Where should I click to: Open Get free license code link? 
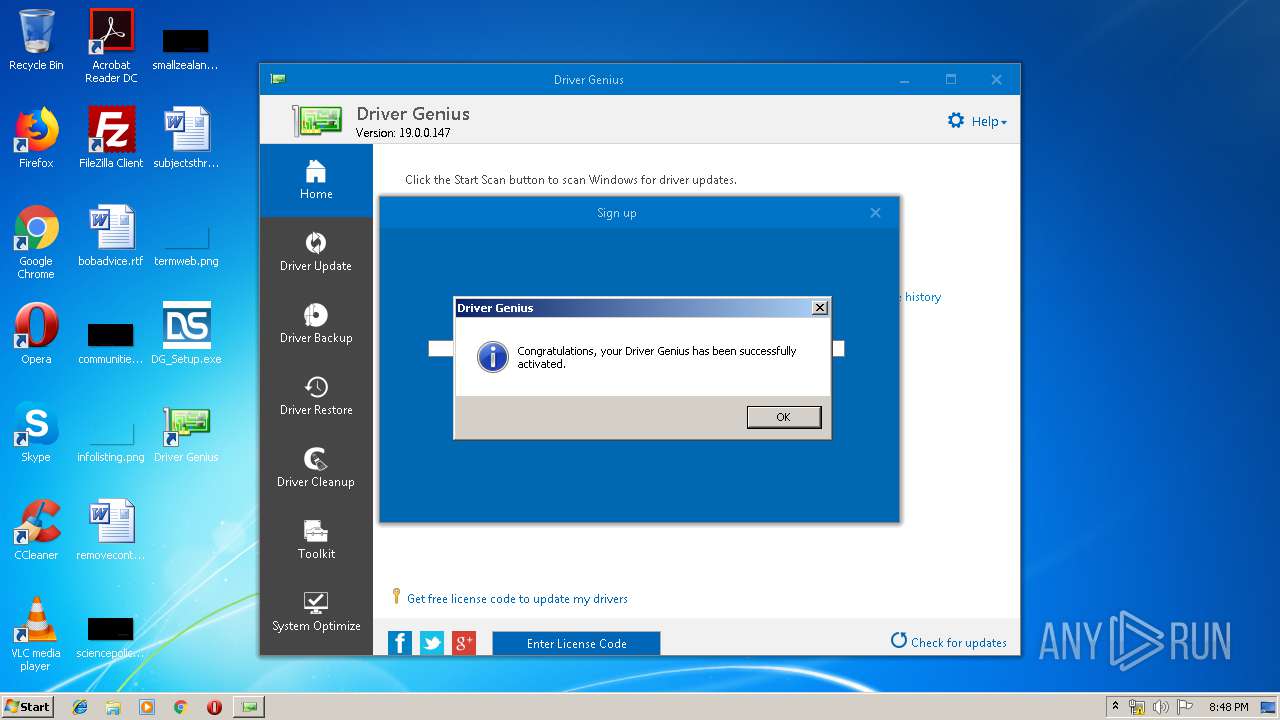pos(517,598)
